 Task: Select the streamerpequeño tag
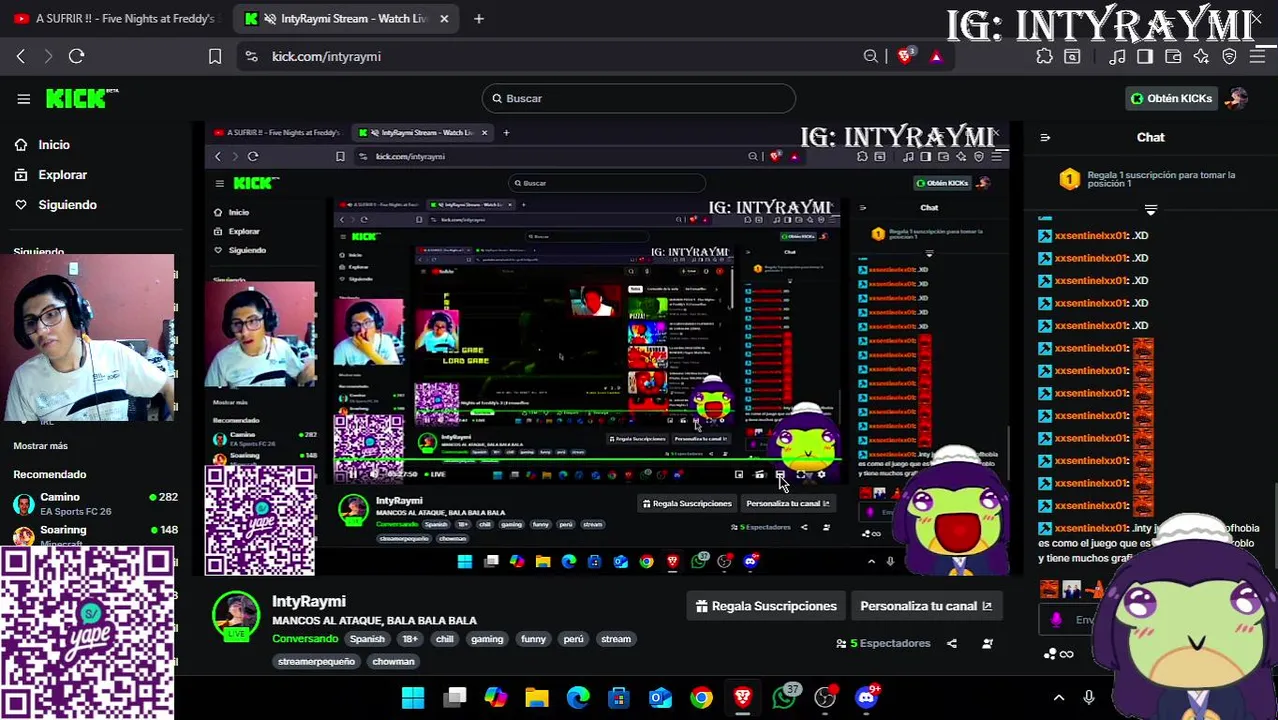[x=316, y=661]
